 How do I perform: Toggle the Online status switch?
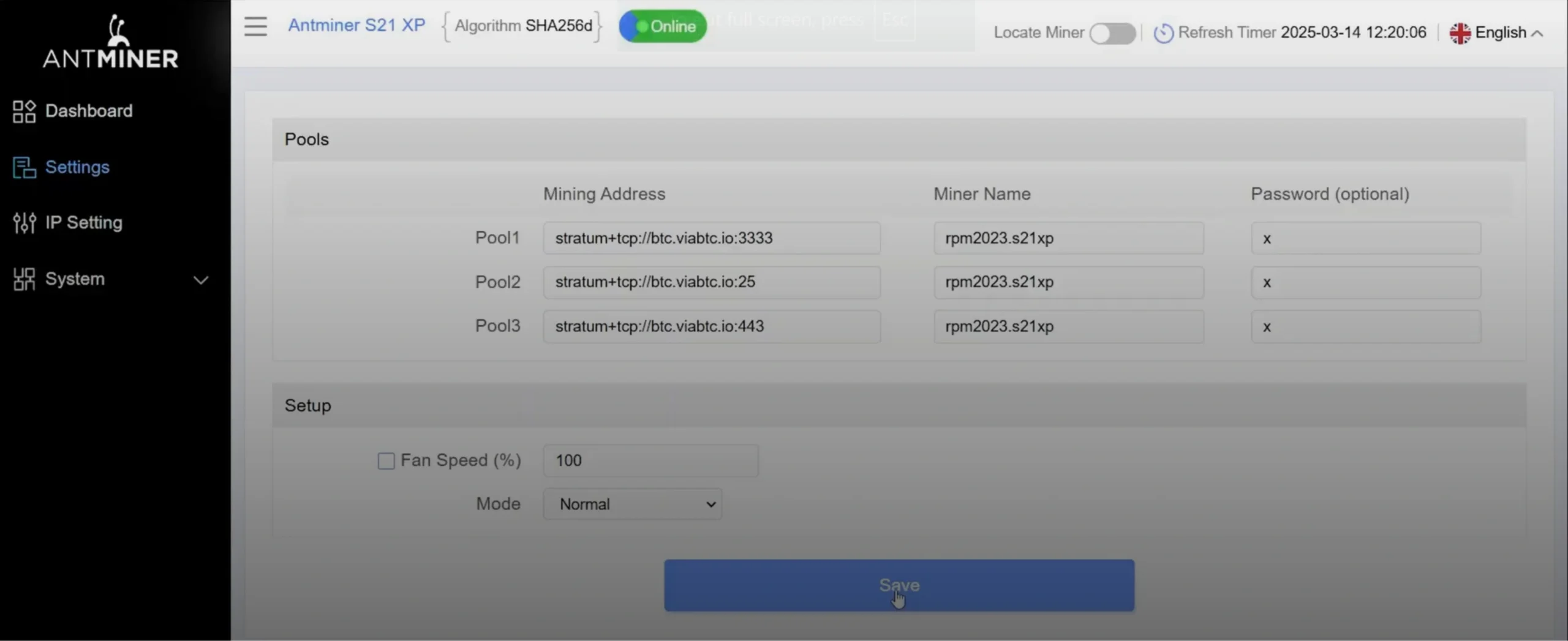click(x=663, y=26)
